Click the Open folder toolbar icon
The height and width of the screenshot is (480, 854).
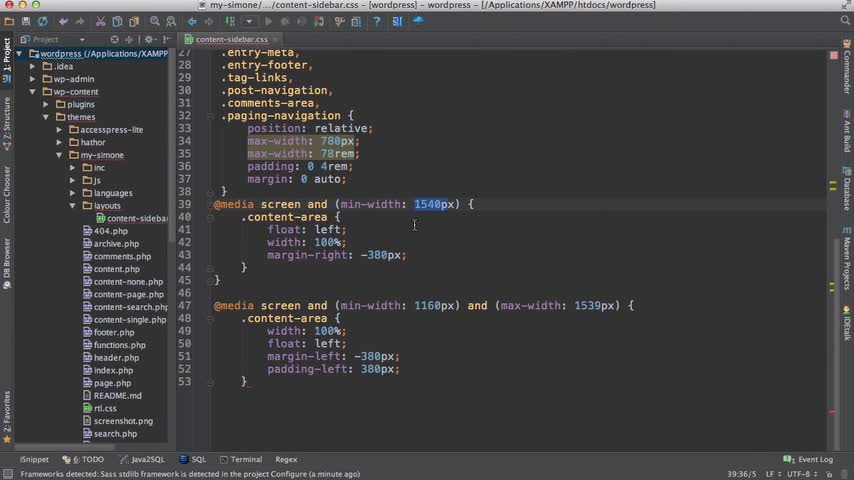point(9,21)
